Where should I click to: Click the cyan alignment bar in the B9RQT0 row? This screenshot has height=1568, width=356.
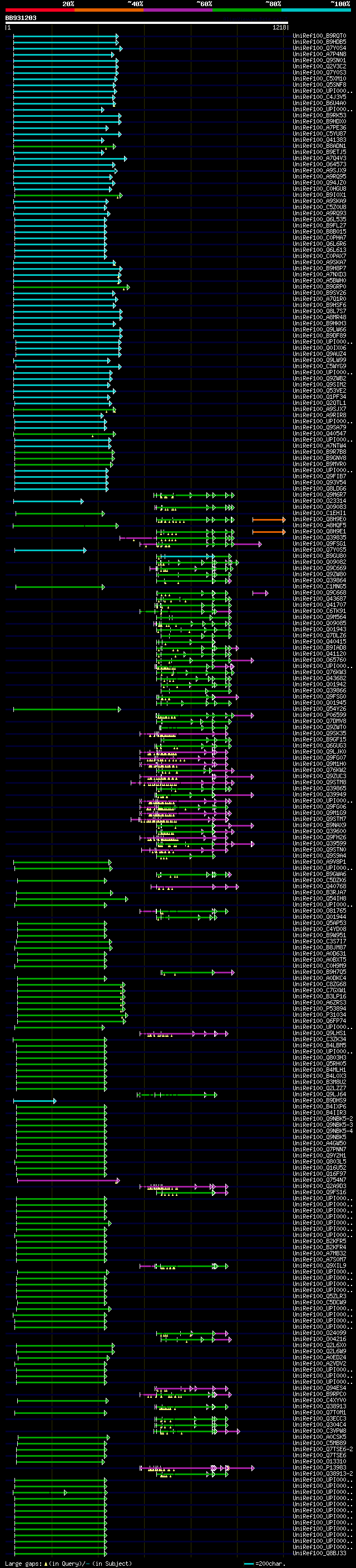click(x=66, y=36)
